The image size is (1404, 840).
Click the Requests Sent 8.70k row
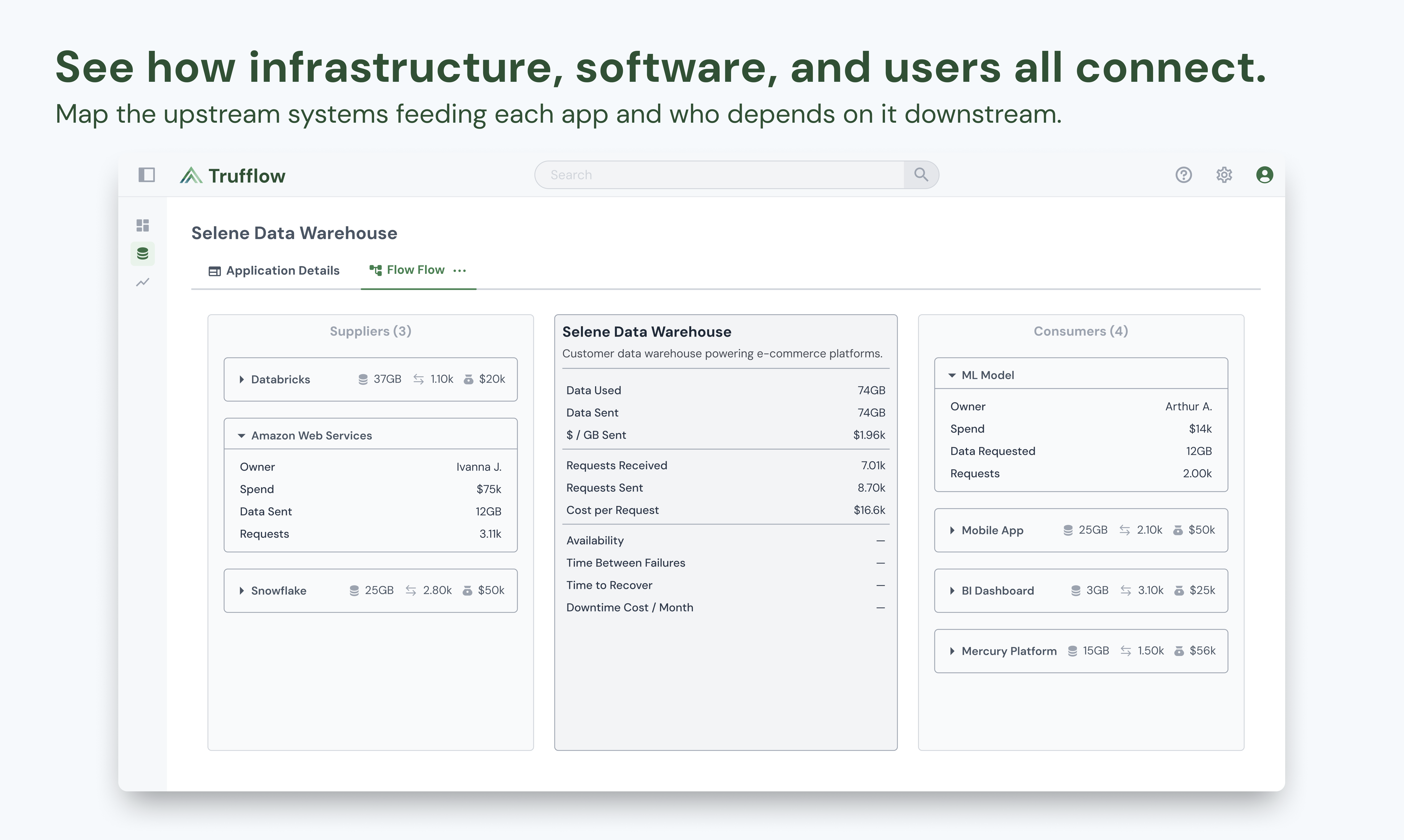[x=726, y=488]
